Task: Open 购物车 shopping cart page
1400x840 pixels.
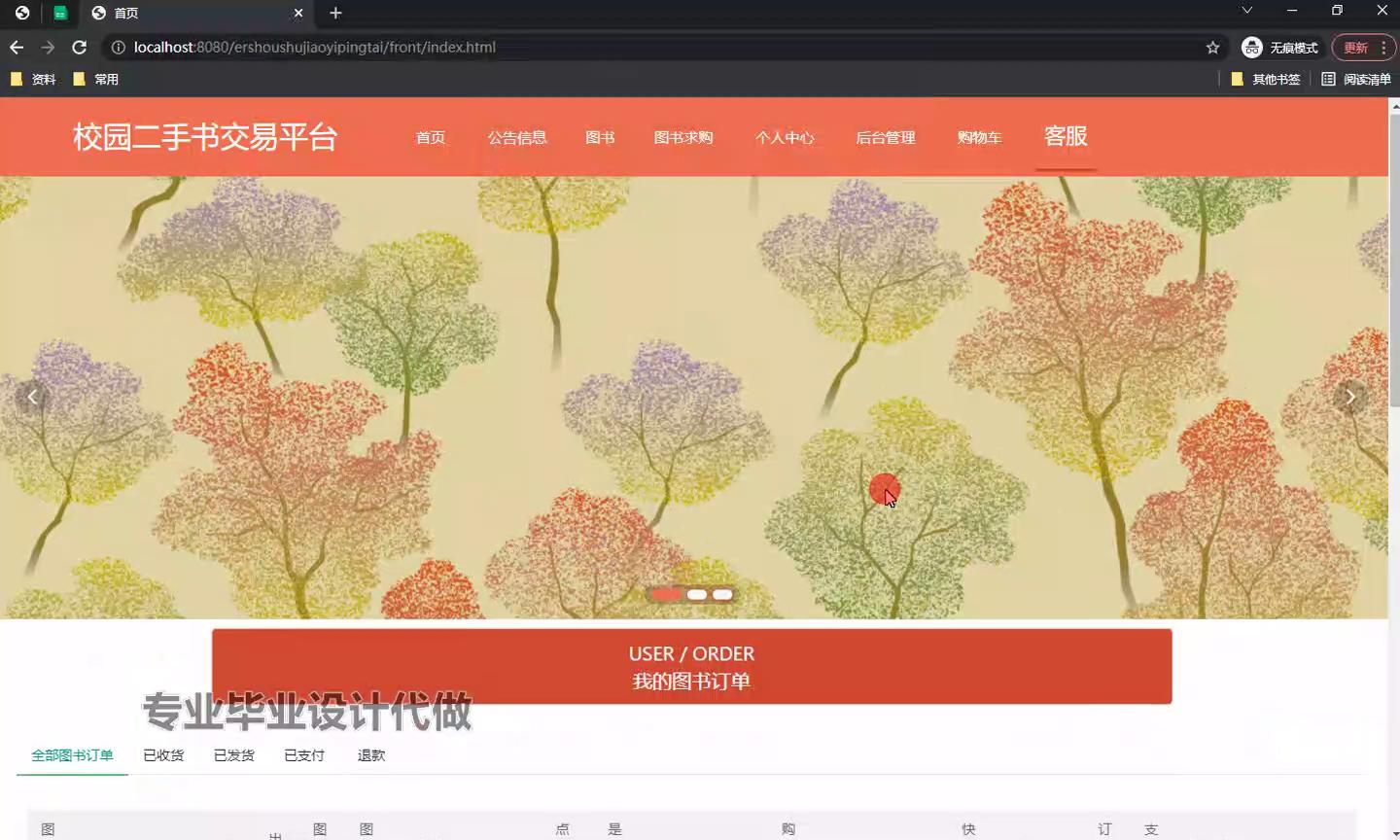Action: (979, 137)
